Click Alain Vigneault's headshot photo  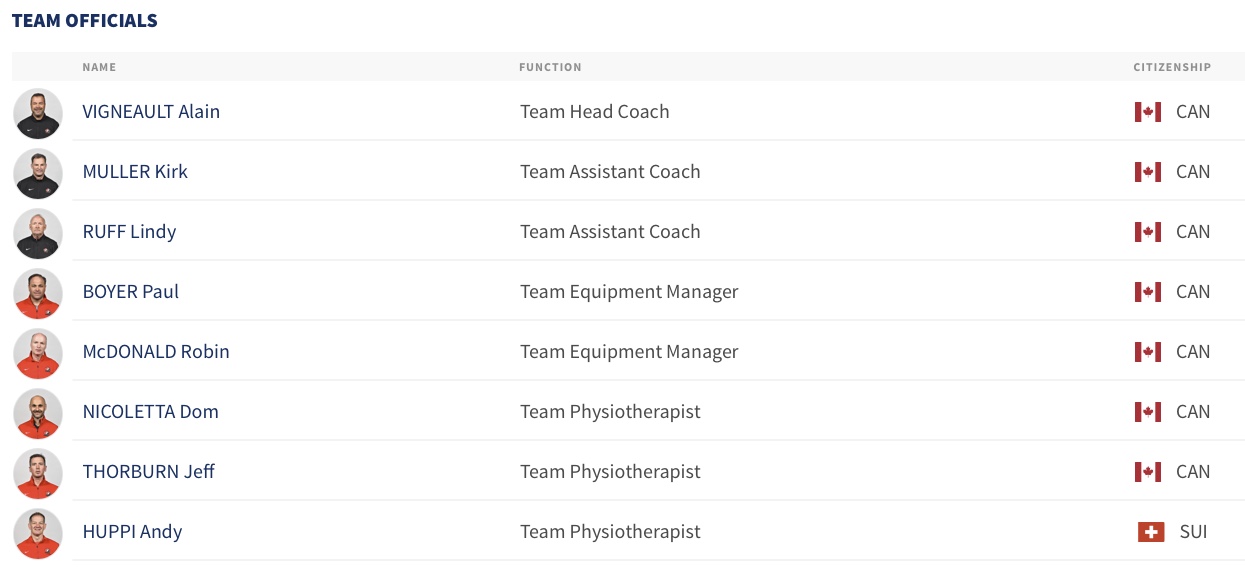coord(38,113)
